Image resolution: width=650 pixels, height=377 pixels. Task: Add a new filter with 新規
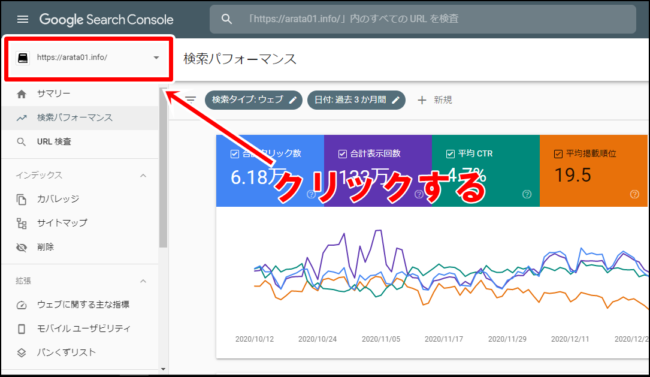[x=434, y=100]
